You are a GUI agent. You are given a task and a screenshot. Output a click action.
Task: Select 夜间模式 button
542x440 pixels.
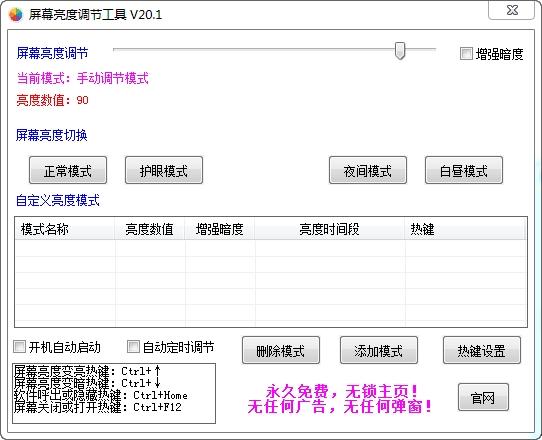pos(368,170)
